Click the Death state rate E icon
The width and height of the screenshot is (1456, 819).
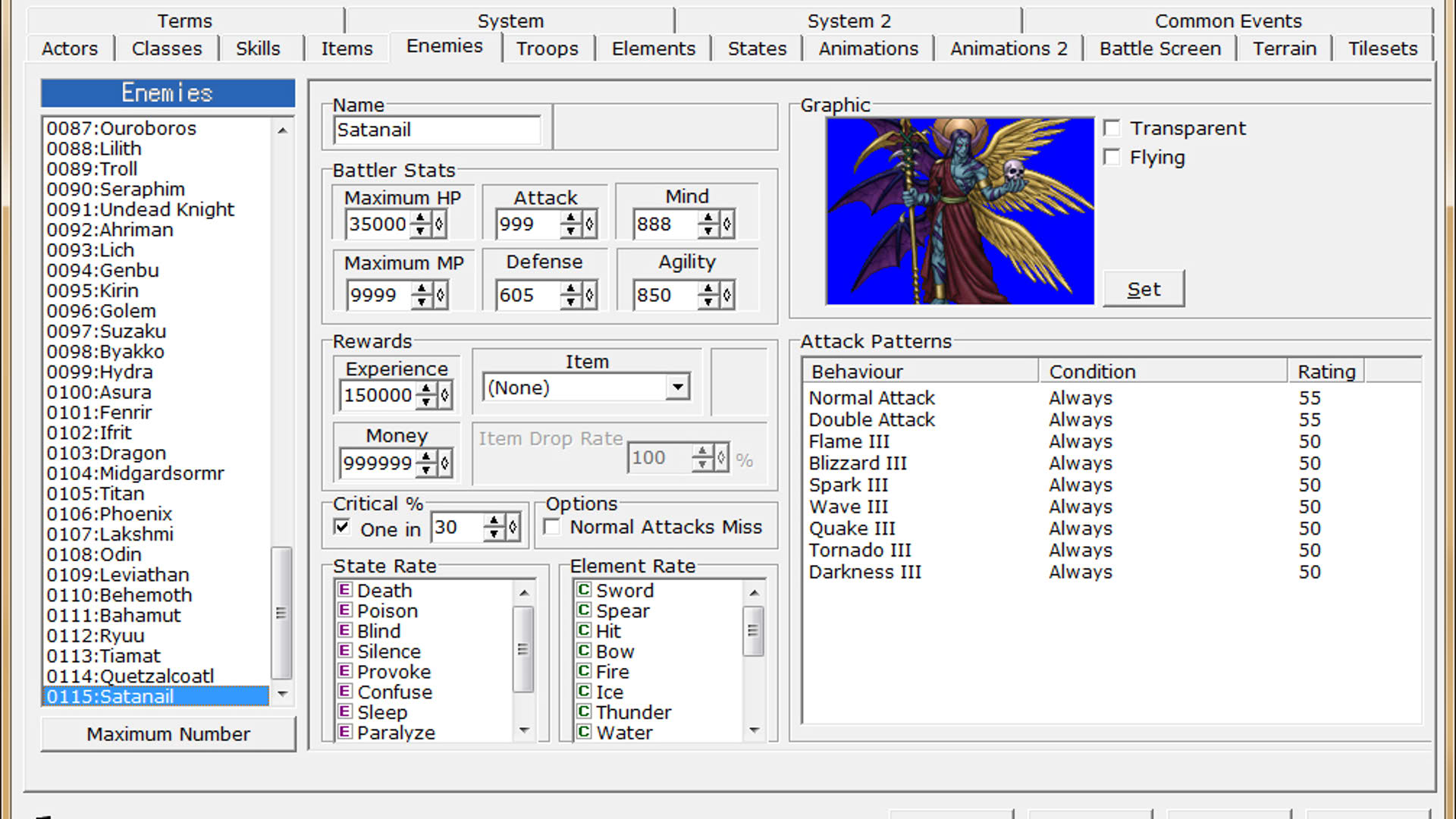[344, 590]
